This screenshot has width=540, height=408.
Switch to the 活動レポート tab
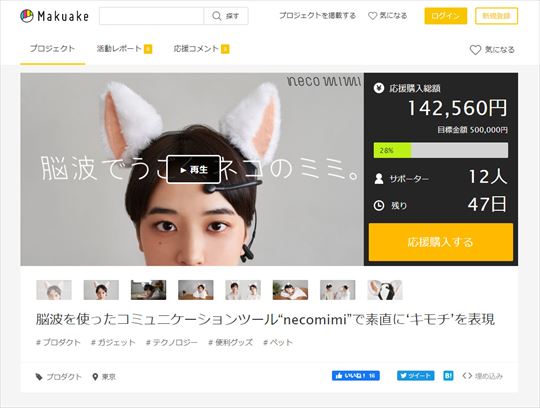(x=124, y=49)
